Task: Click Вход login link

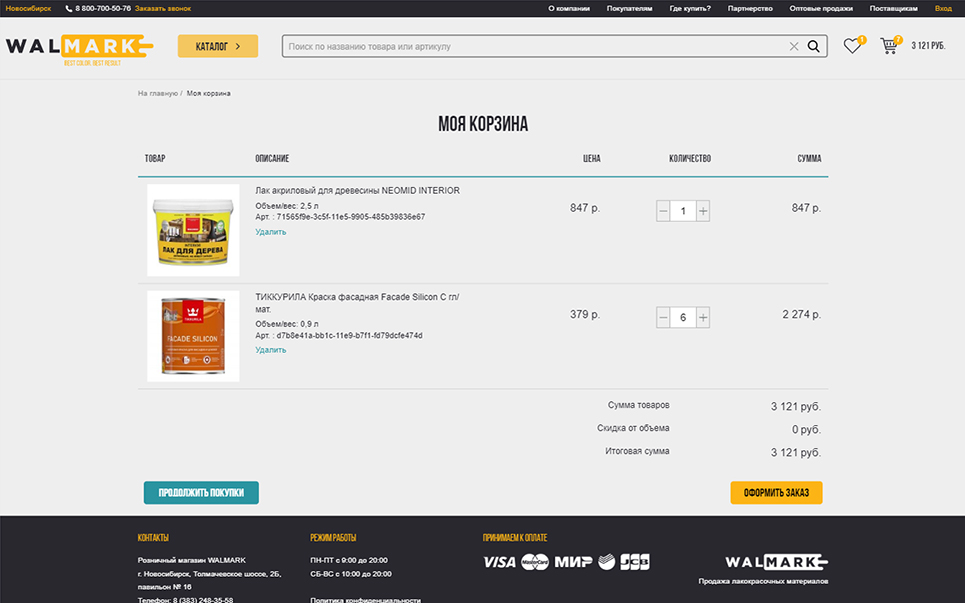Action: 943,9
